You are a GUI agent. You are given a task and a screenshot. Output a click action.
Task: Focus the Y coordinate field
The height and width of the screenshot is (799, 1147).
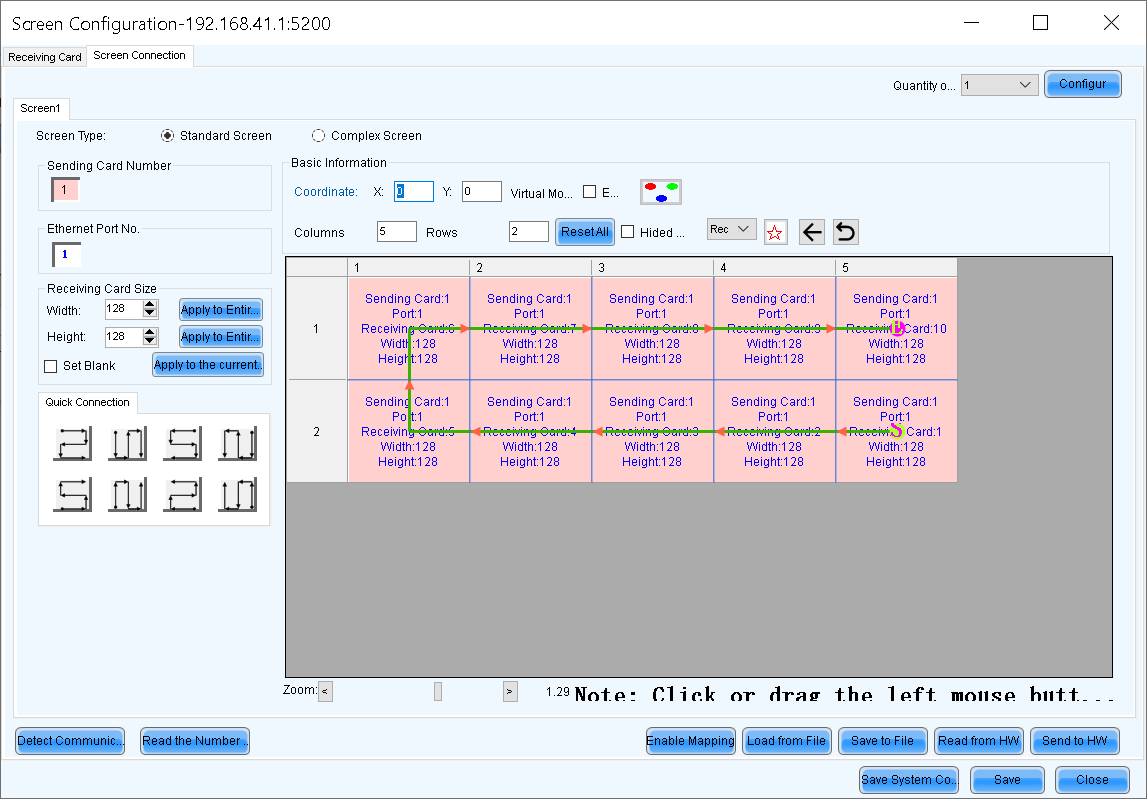(x=481, y=192)
